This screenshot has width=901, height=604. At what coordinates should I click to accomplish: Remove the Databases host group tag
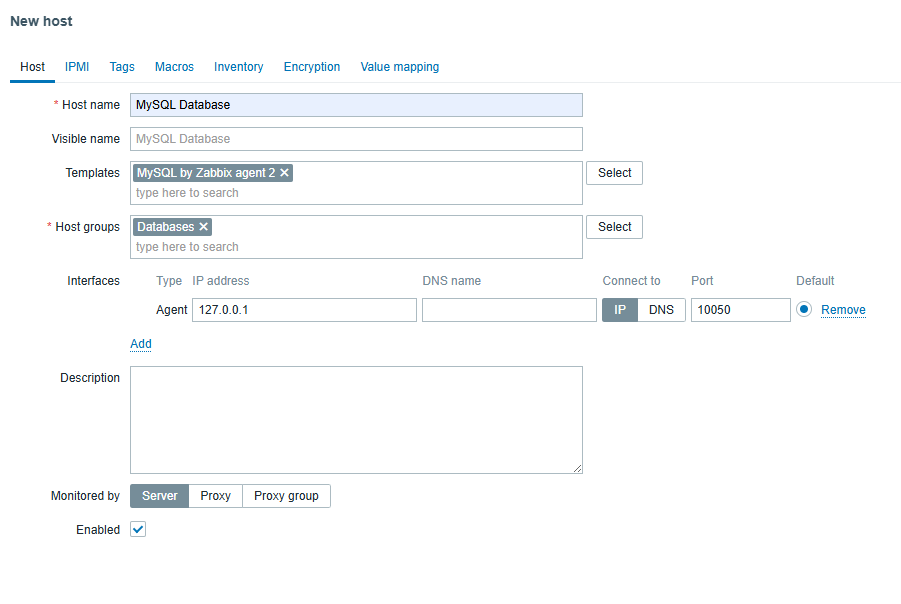204,227
